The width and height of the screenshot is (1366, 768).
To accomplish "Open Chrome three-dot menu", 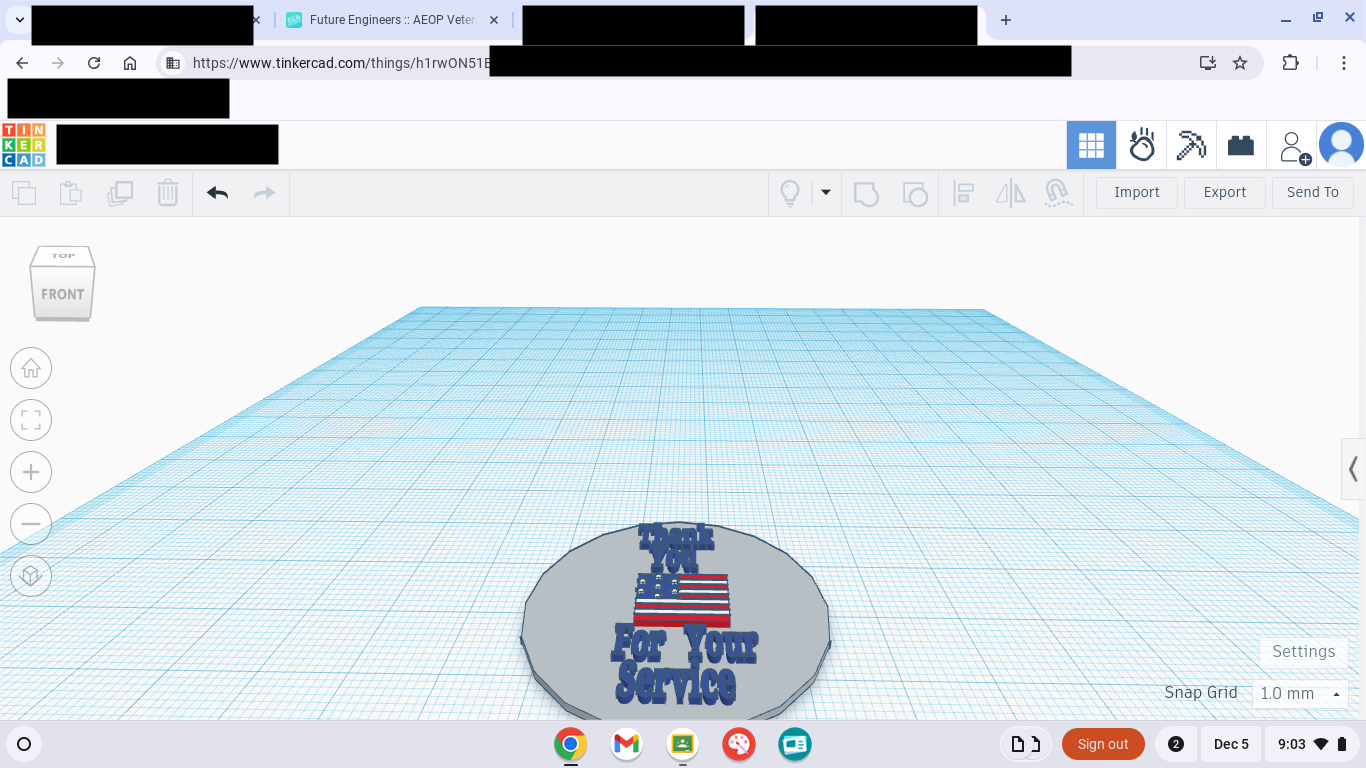I will coord(1345,63).
